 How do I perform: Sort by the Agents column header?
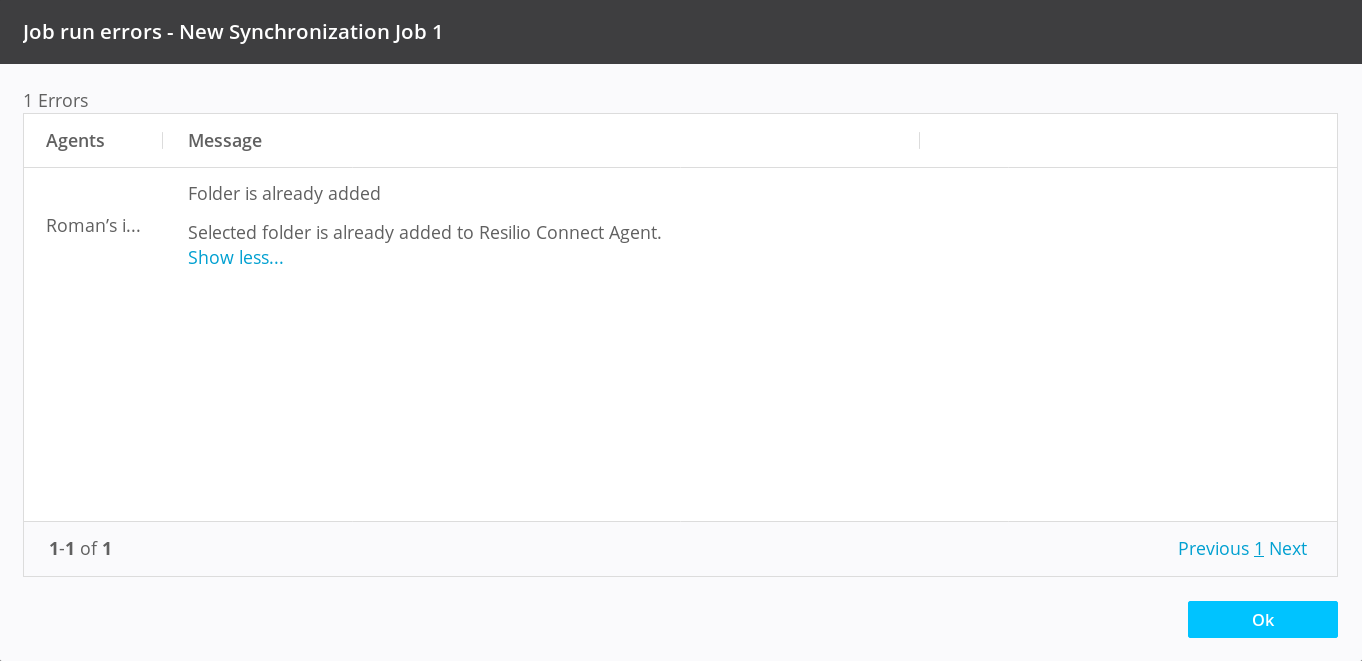[75, 141]
